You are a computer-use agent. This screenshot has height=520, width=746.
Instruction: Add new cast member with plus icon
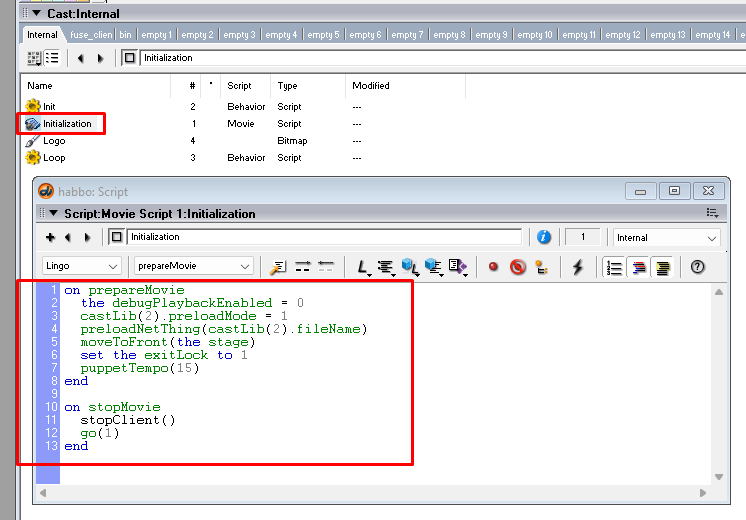click(50, 237)
